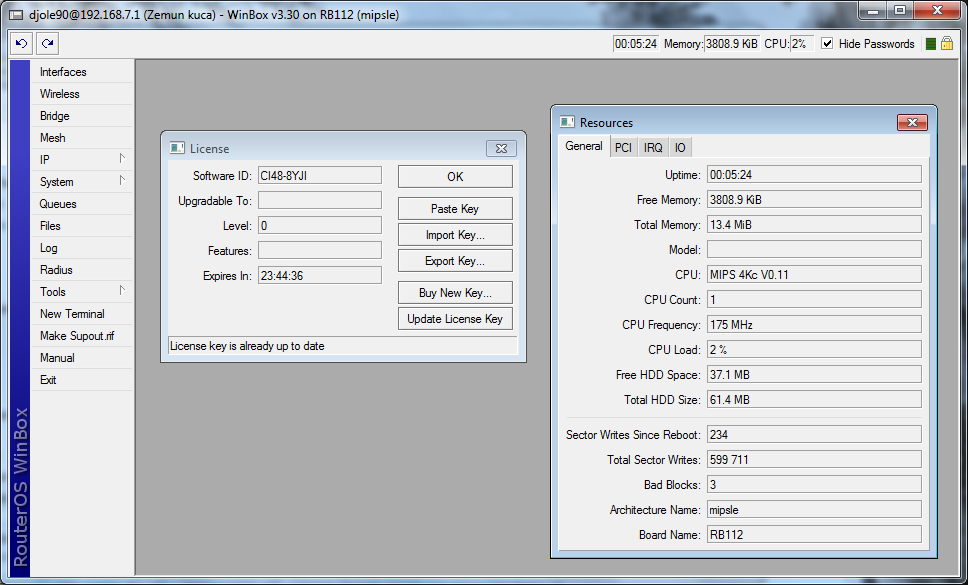
Task: Click the CPU Count field
Action: [814, 299]
